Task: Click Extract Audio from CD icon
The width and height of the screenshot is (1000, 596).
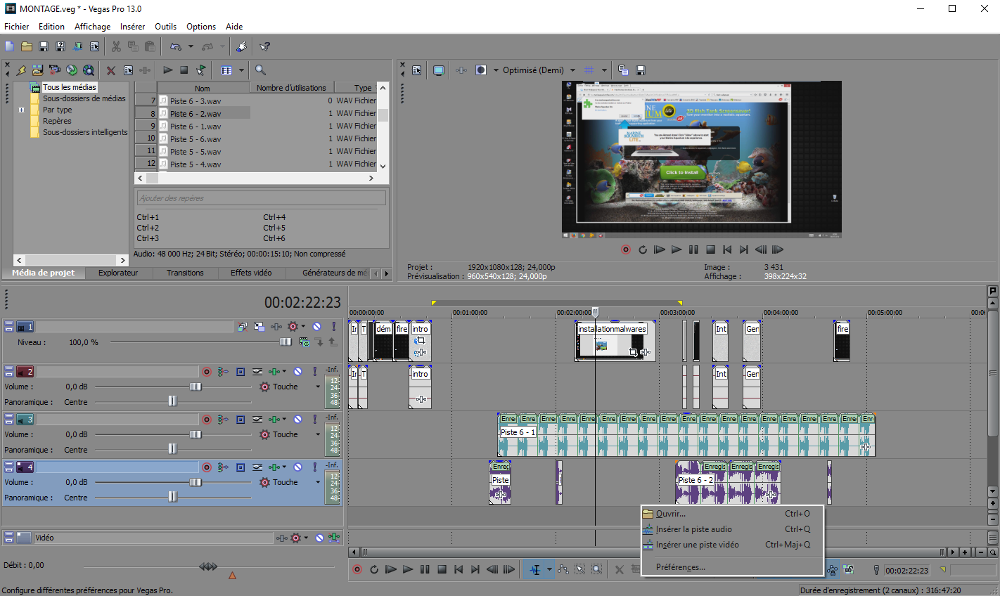Action: click(x=71, y=70)
